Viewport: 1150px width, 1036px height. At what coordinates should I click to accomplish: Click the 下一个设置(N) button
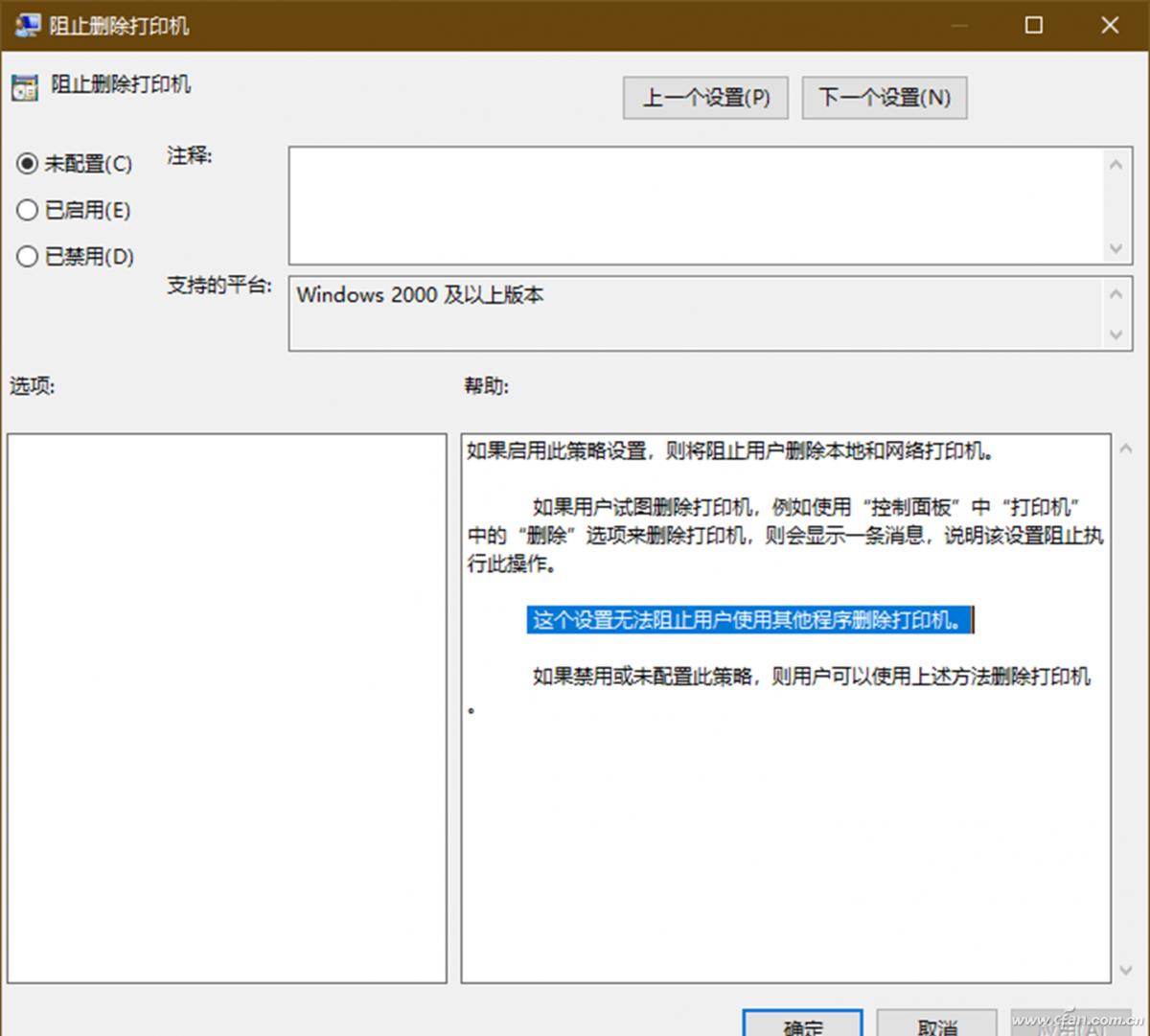coord(884,97)
